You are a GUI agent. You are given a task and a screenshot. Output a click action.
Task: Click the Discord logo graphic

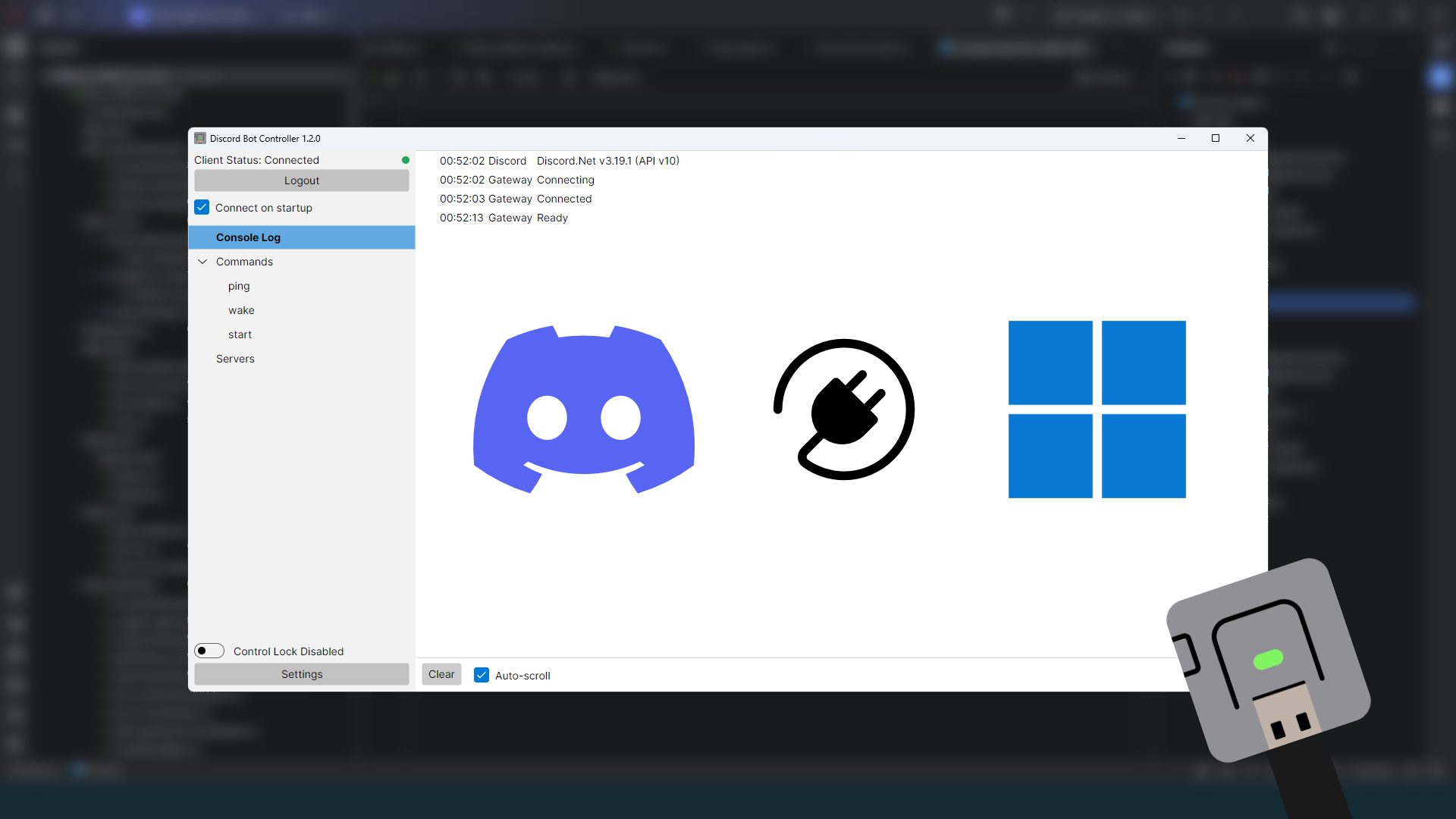tap(584, 409)
